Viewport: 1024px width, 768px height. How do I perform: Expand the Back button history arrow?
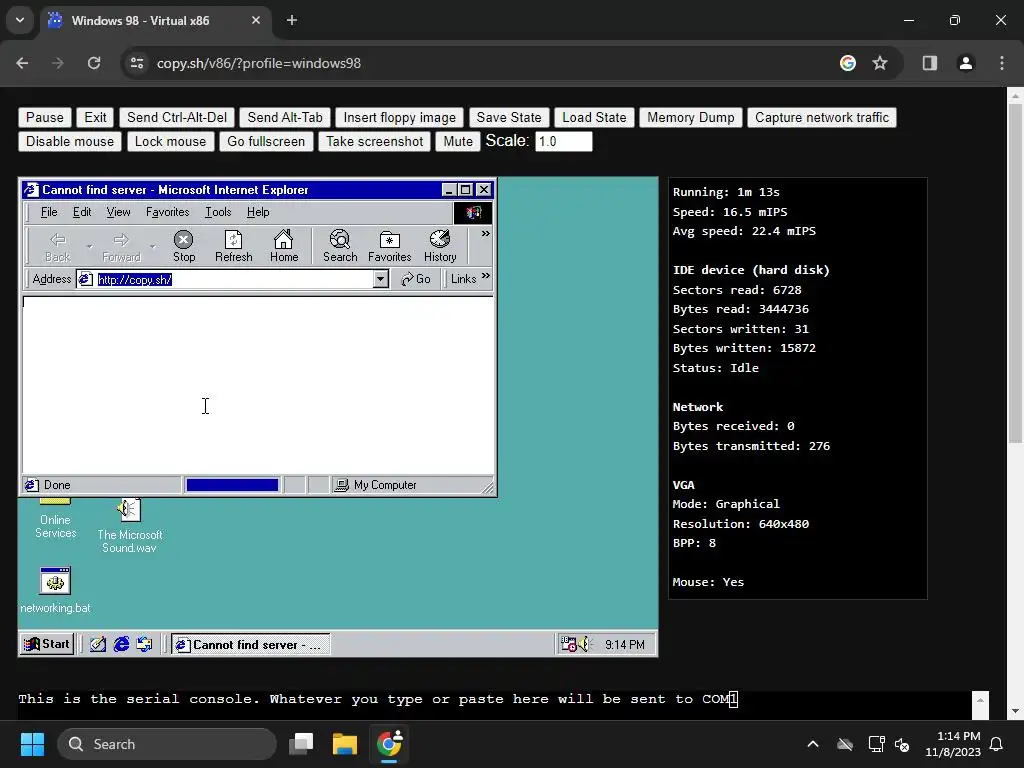tap(89, 246)
